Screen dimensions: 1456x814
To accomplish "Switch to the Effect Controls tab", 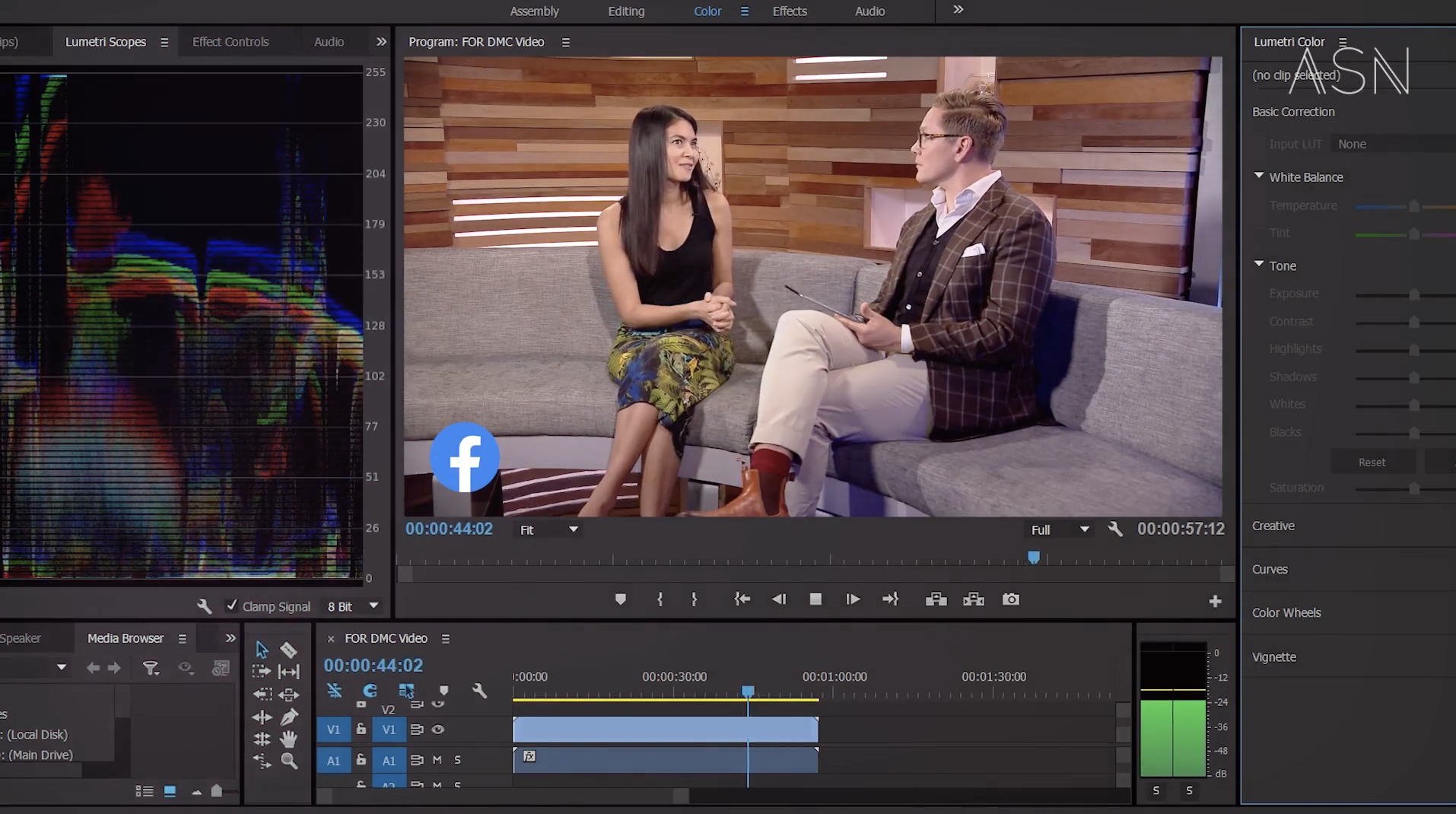I will tap(230, 41).
